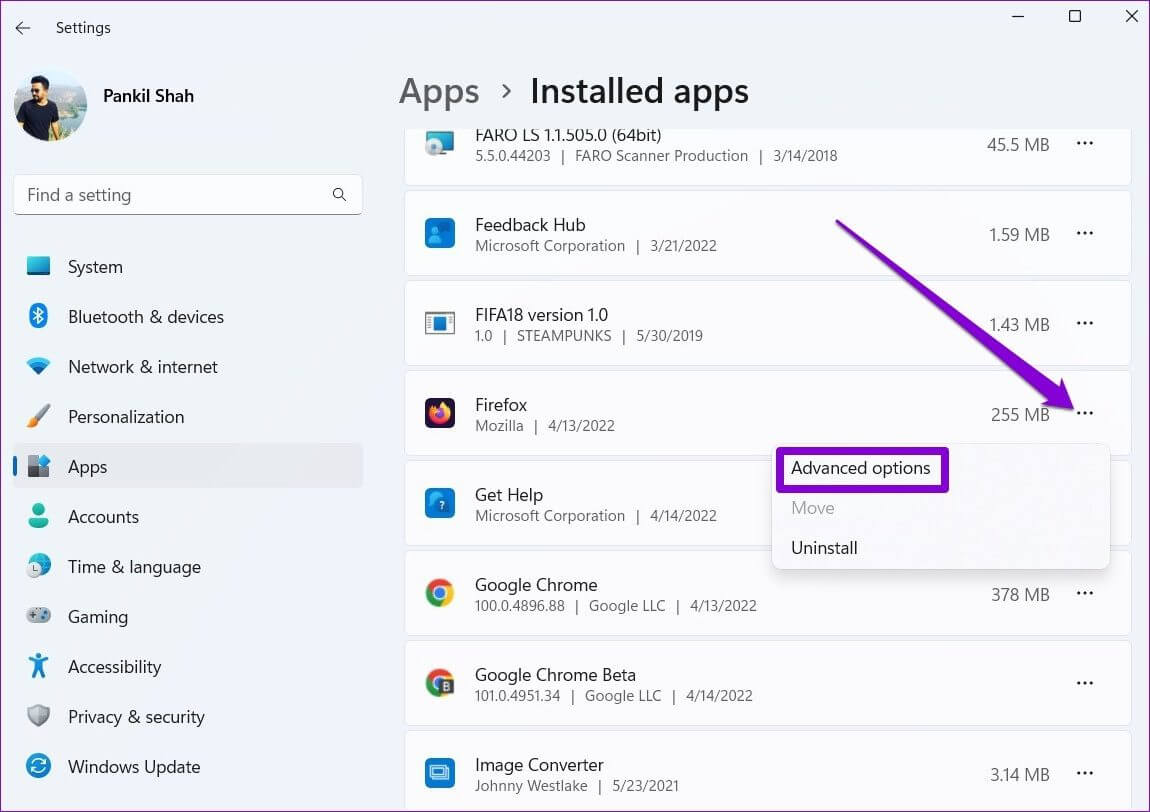Open more options for Feedback Hub
This screenshot has width=1150, height=812.
pos(1085,233)
